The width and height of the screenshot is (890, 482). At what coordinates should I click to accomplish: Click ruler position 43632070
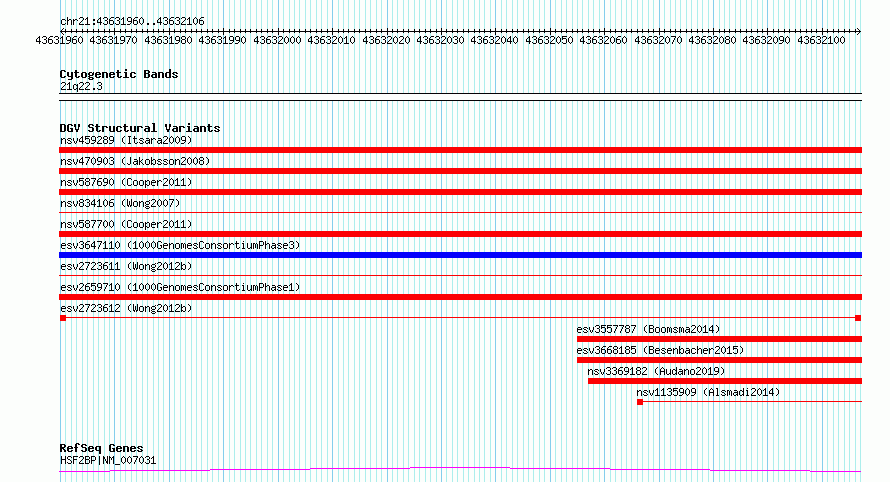(x=658, y=40)
